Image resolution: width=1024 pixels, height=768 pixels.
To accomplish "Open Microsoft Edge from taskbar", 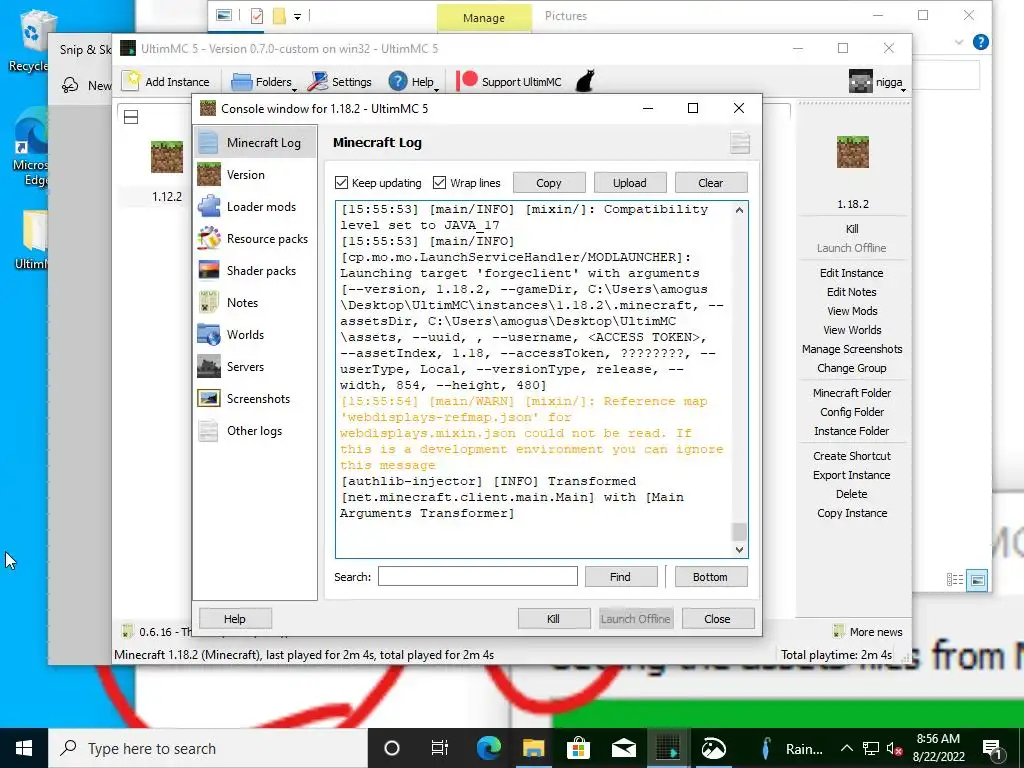I will [488, 748].
